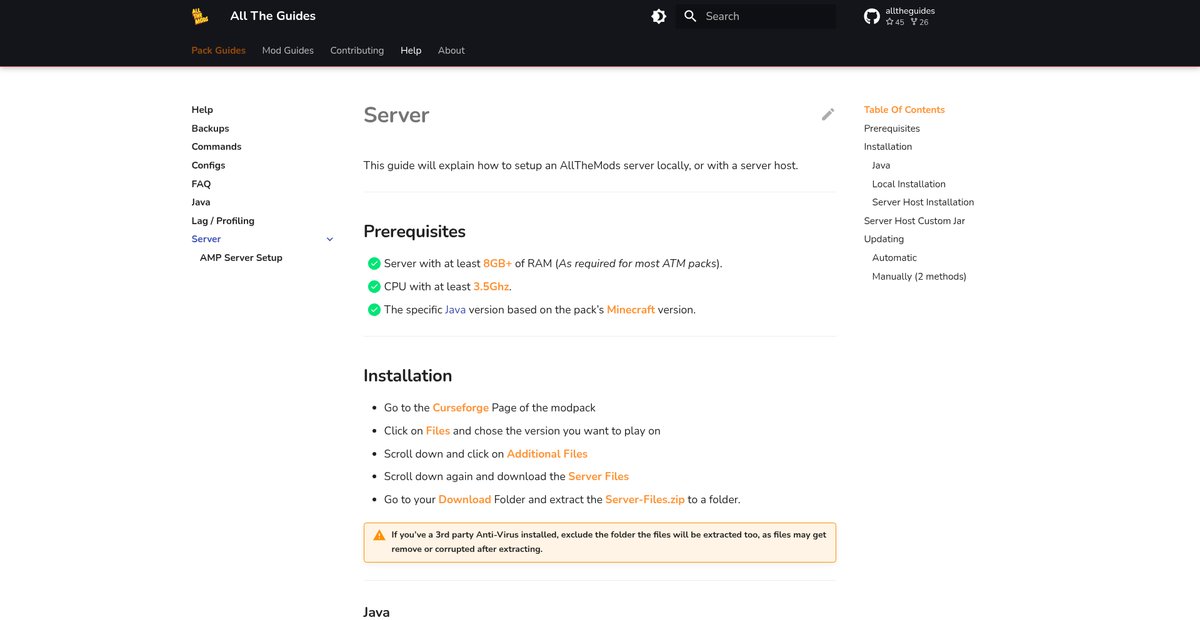
Task: Click the highlighted 'Curseforge' text
Action: (461, 408)
